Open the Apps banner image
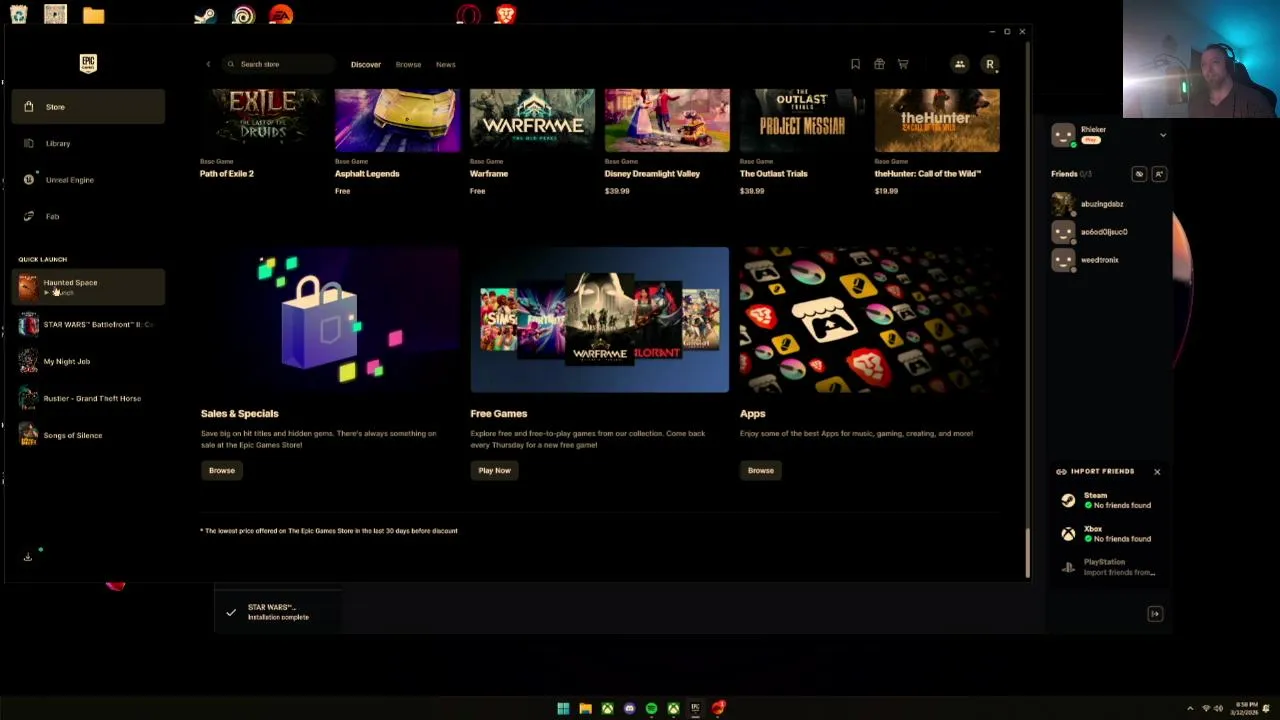This screenshot has width=1280, height=720. click(x=870, y=320)
